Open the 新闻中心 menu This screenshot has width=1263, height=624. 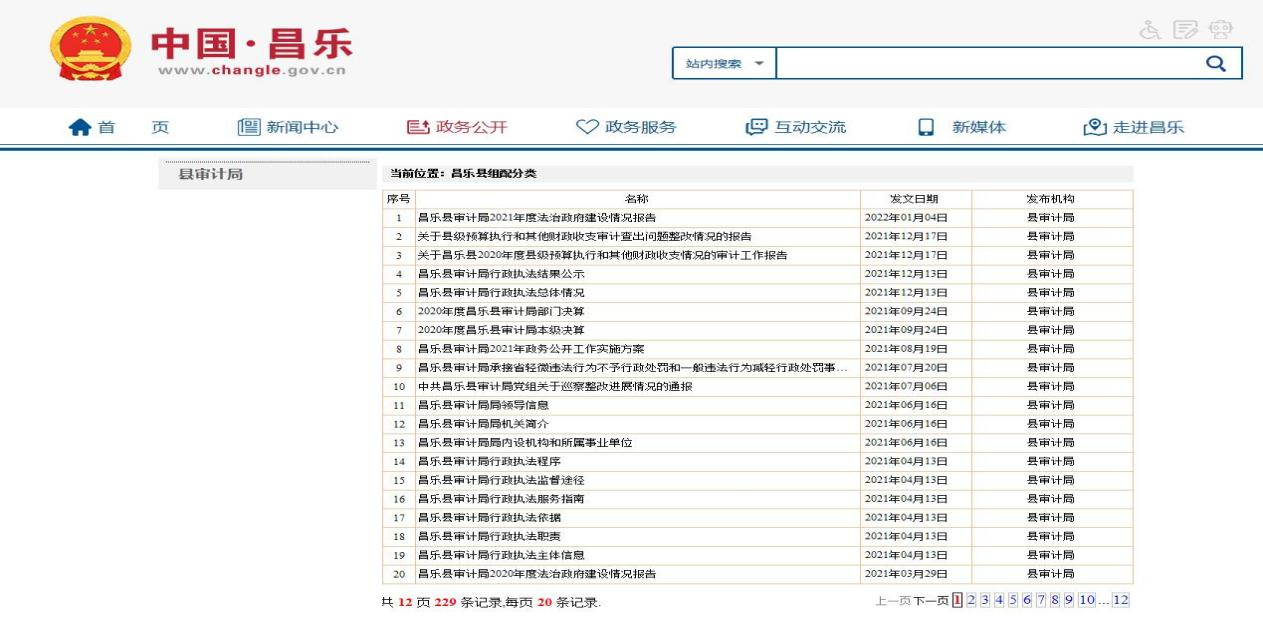(288, 127)
